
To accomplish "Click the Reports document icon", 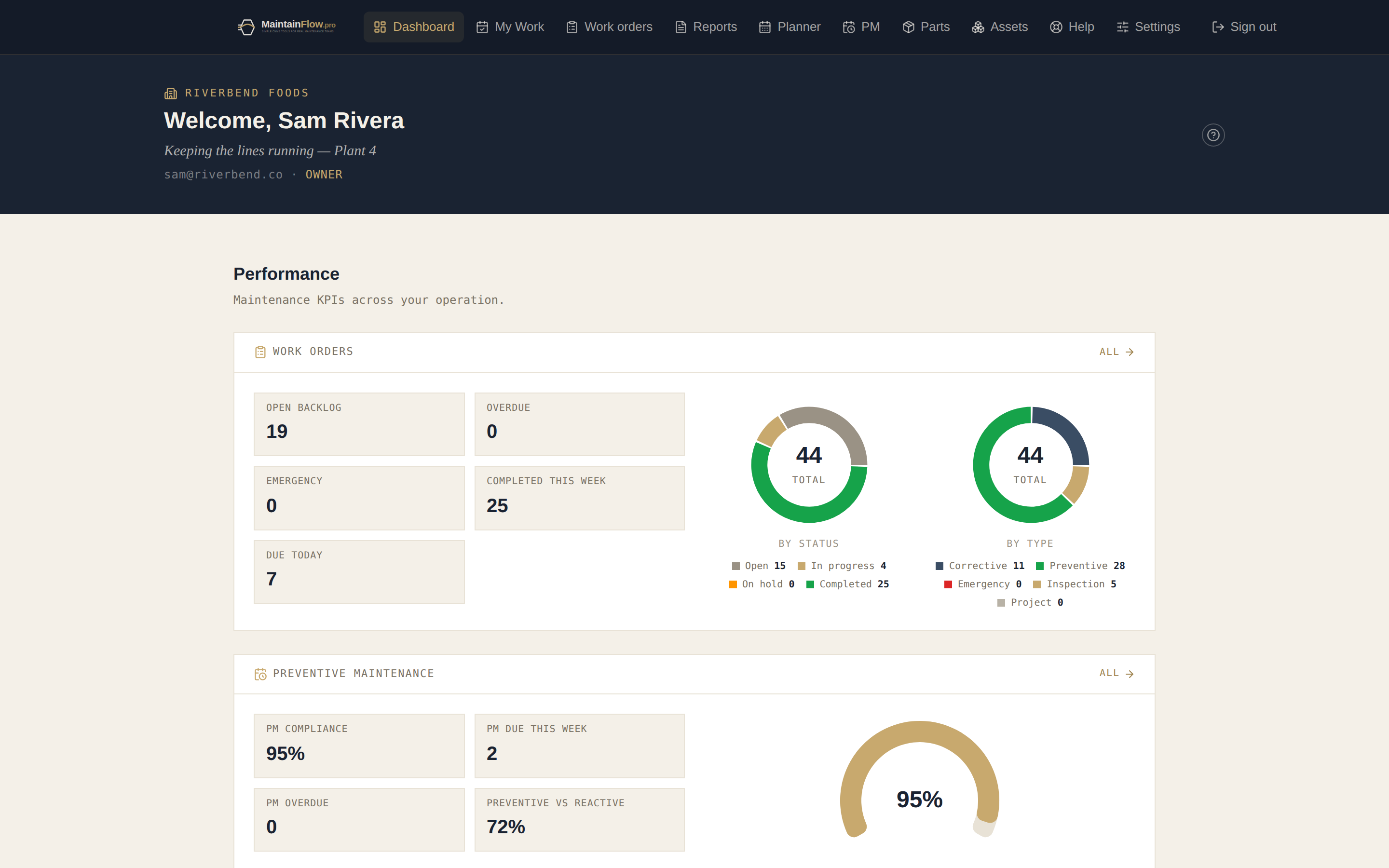I will (x=681, y=27).
